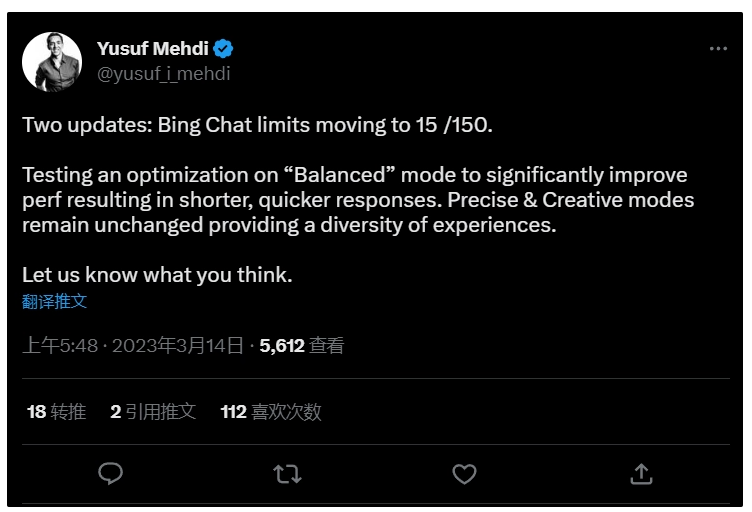This screenshot has width=752, height=512.
Task: Open the three-dot more options menu
Action: coord(718,48)
